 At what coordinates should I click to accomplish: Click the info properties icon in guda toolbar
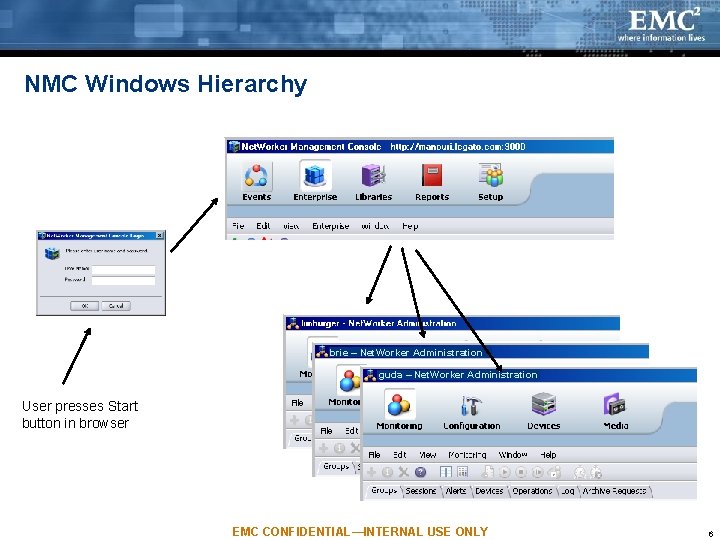click(x=388, y=472)
